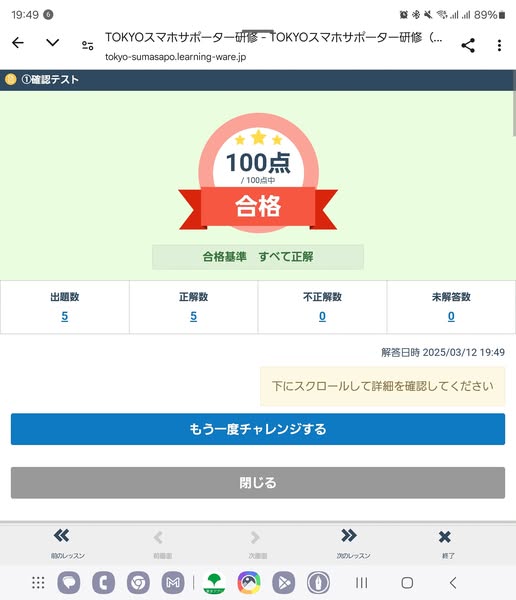Tap the system back navigation button
The image size is (516, 600).
point(453,583)
